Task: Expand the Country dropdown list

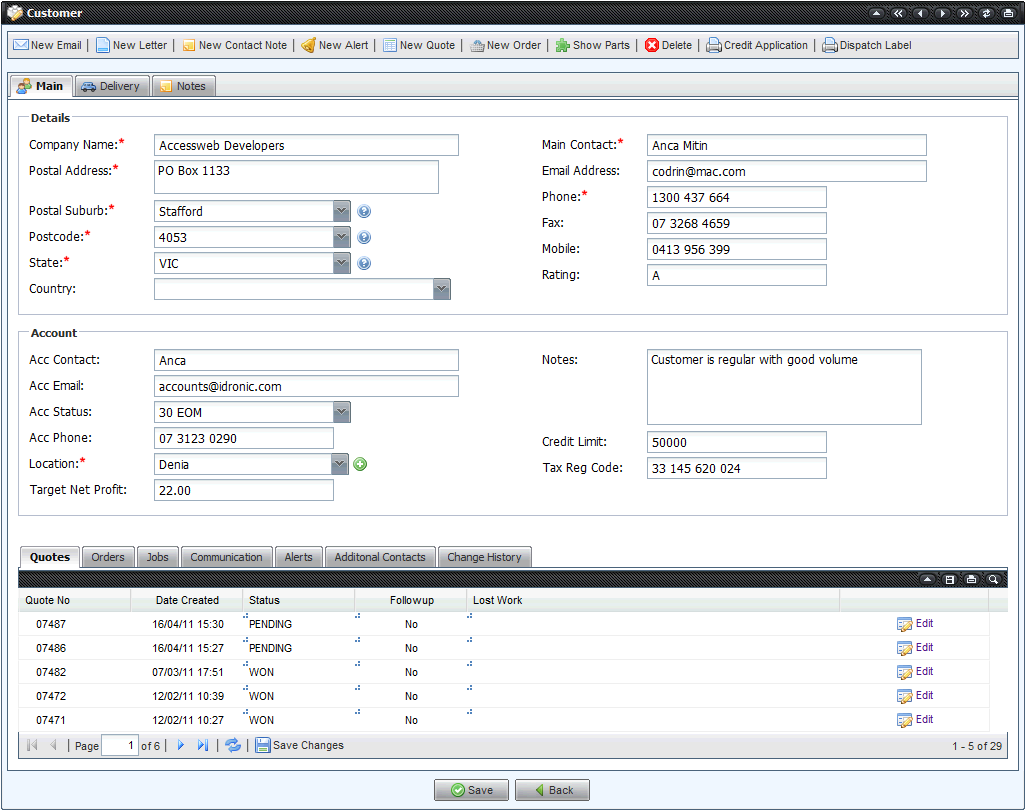Action: tap(442, 289)
